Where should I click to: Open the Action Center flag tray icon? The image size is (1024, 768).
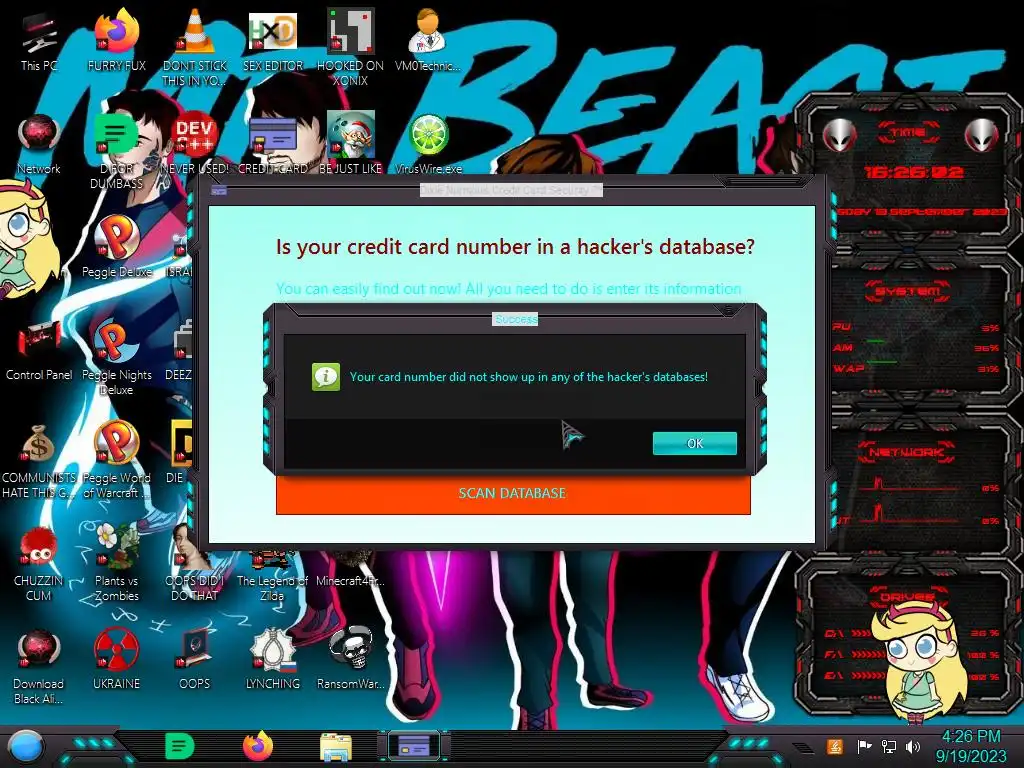(864, 746)
